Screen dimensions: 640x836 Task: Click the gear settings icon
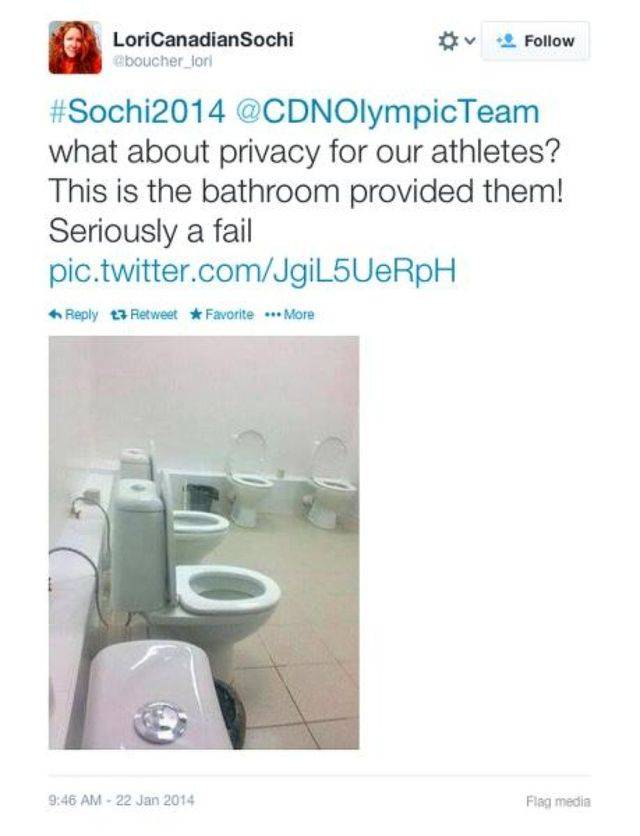click(x=448, y=41)
